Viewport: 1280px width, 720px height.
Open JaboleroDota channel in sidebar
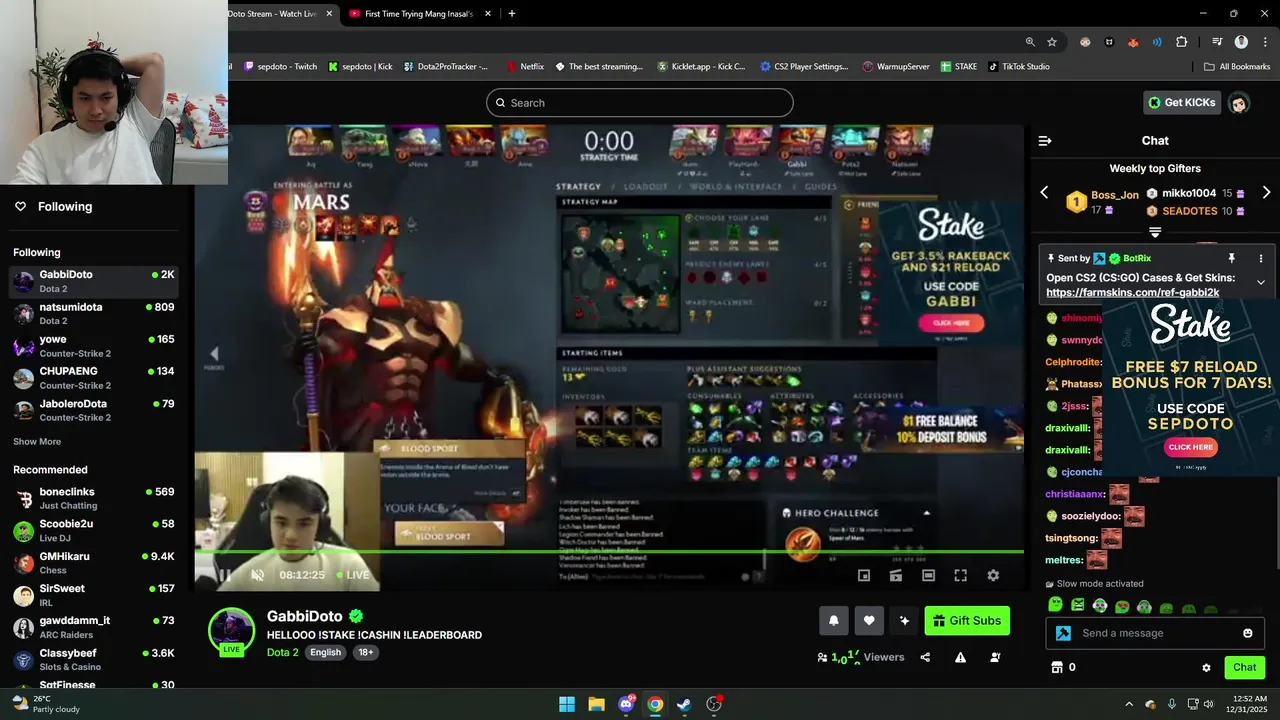coord(94,410)
